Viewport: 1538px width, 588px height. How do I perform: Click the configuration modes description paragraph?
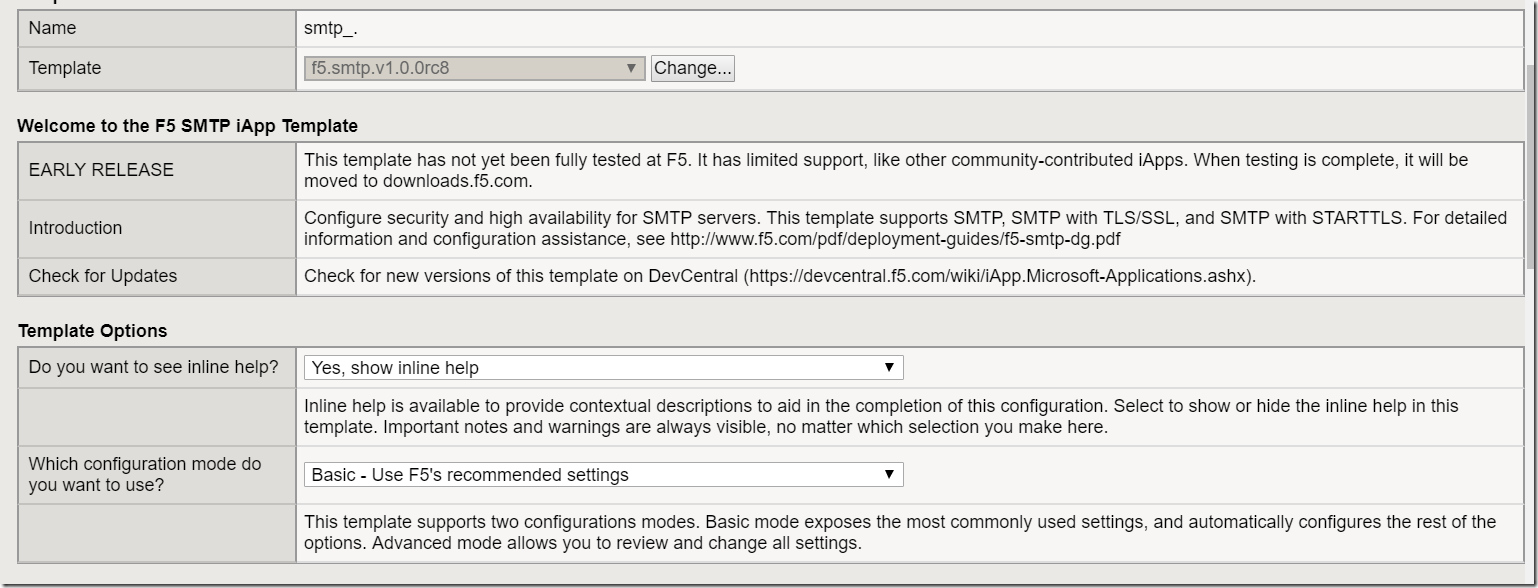click(900, 533)
